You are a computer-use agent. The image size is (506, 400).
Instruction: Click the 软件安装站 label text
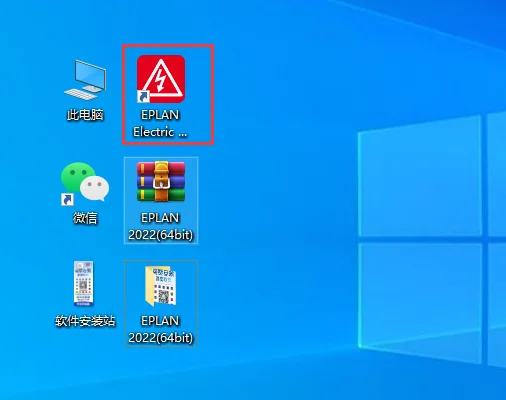(85, 321)
